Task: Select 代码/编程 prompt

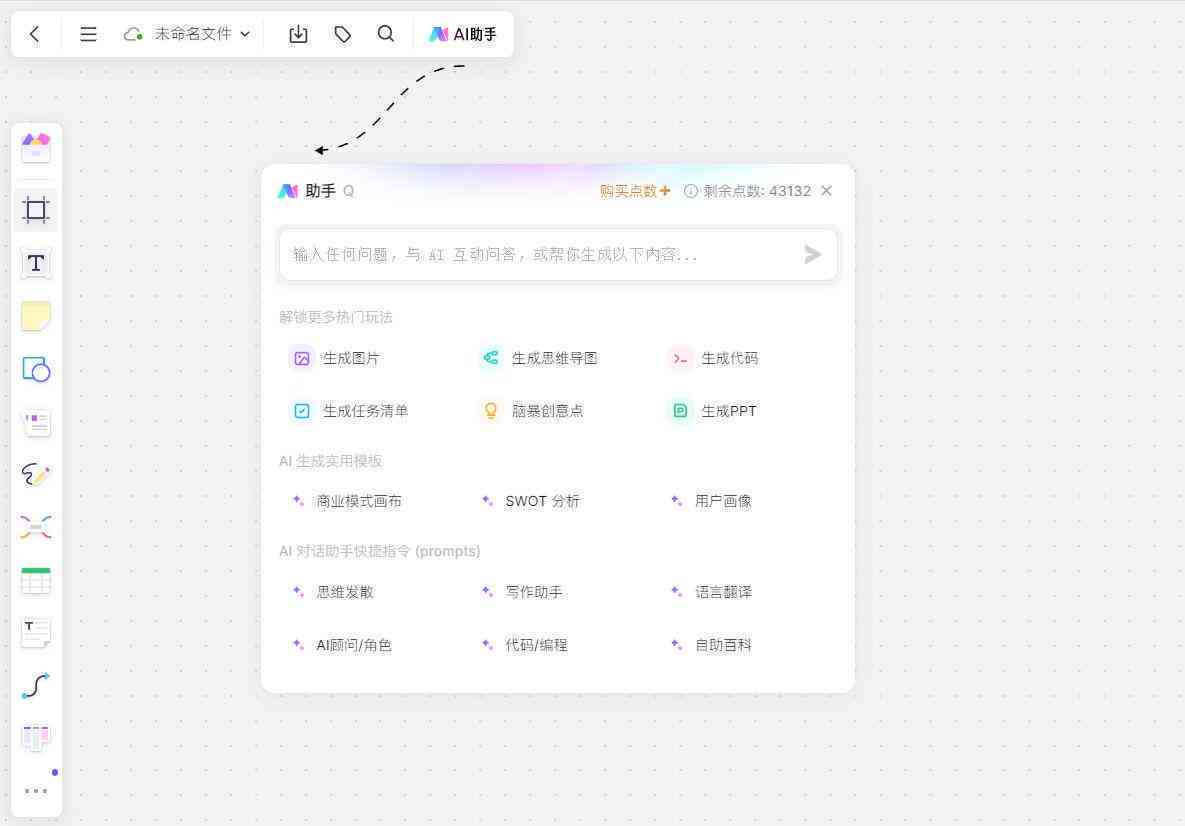Action: pyautogui.click(x=524, y=645)
